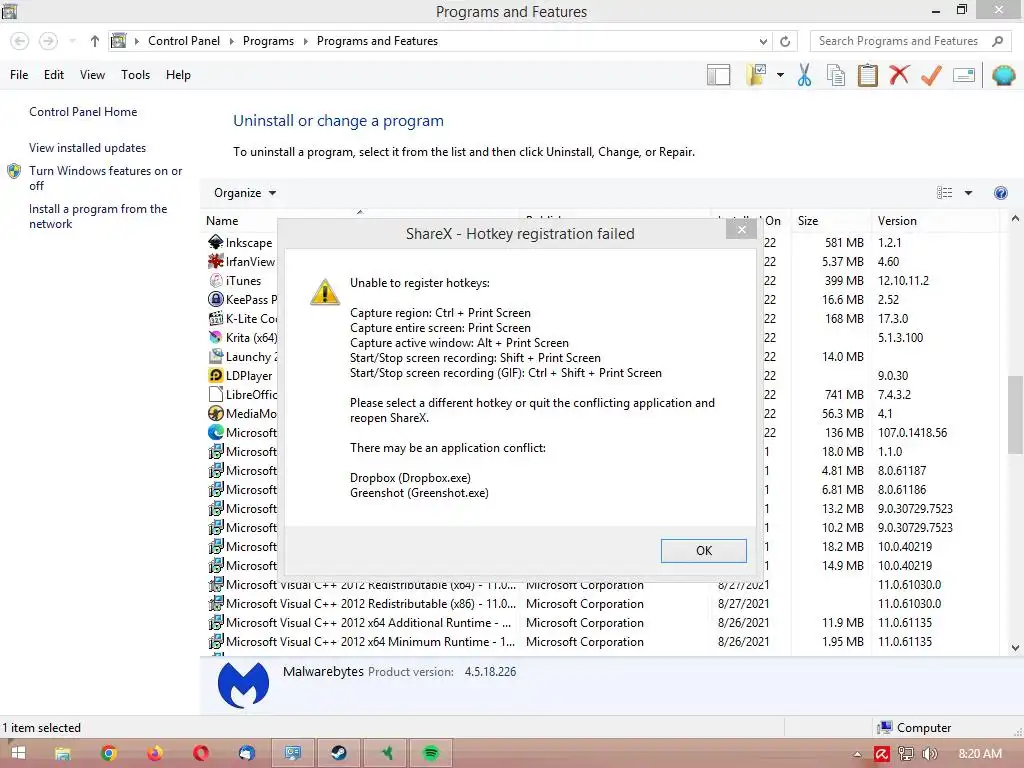Open the view options dropdown arrow

click(968, 193)
